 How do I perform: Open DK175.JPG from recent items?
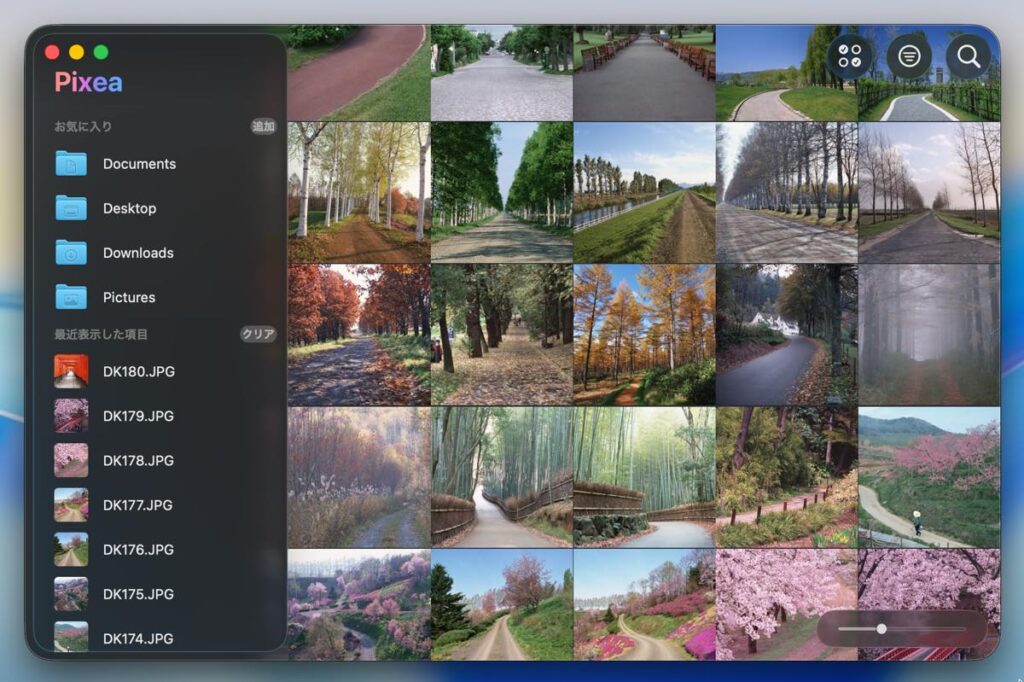point(138,594)
